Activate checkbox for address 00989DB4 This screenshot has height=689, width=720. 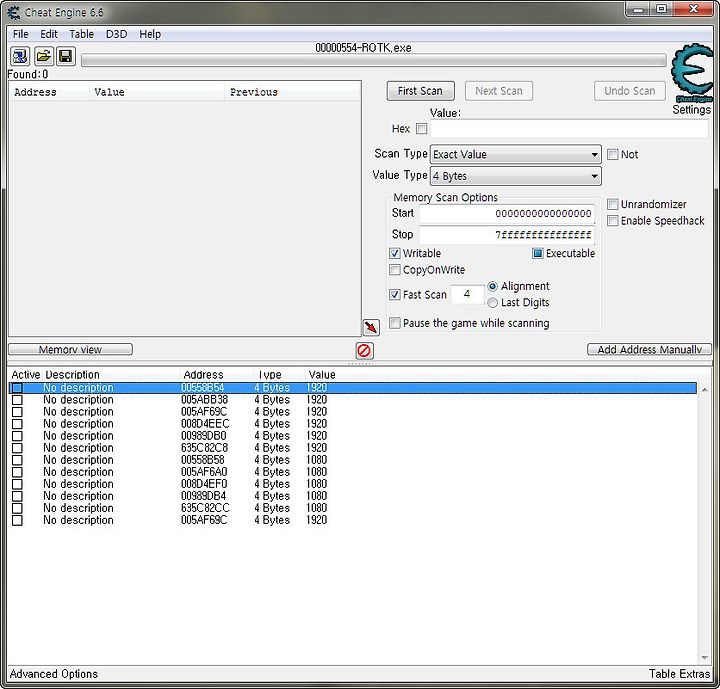(x=17, y=496)
